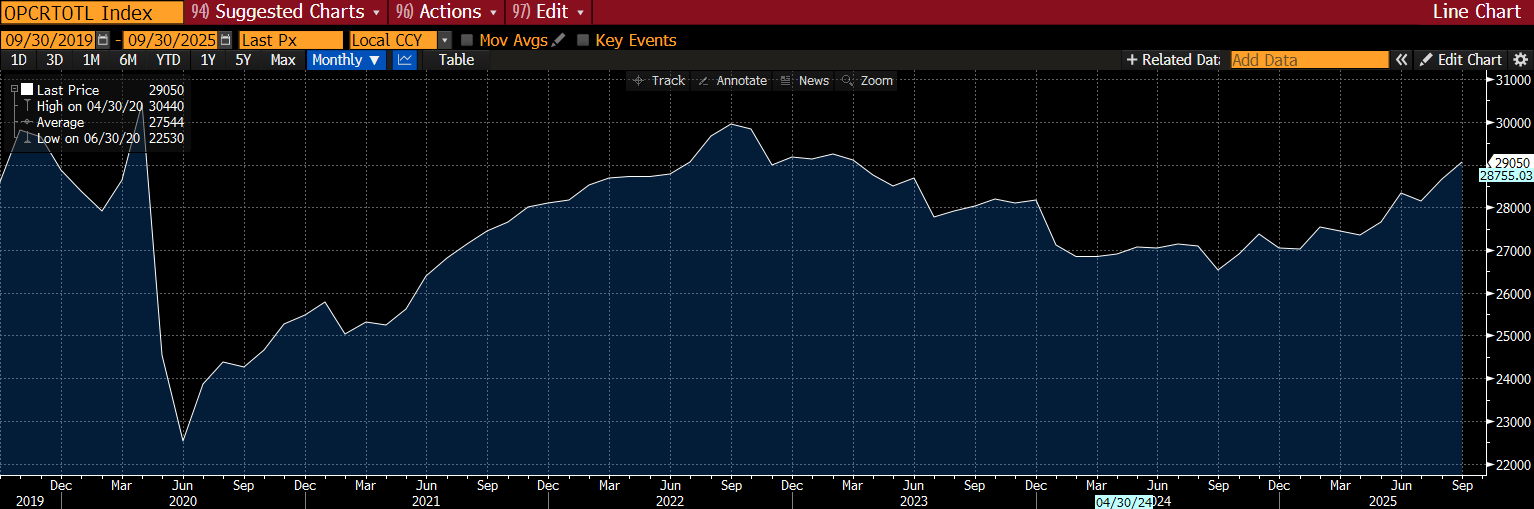This screenshot has height=509, width=1534.
Task: Open the end date calendar picker
Action: click(x=225, y=41)
